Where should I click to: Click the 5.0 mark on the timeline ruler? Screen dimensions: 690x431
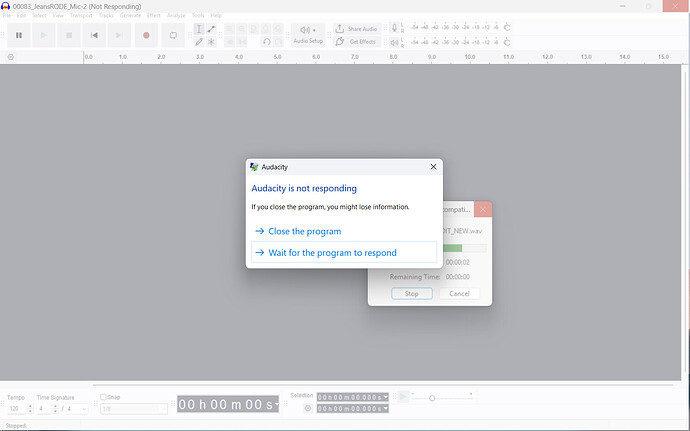click(x=277, y=57)
